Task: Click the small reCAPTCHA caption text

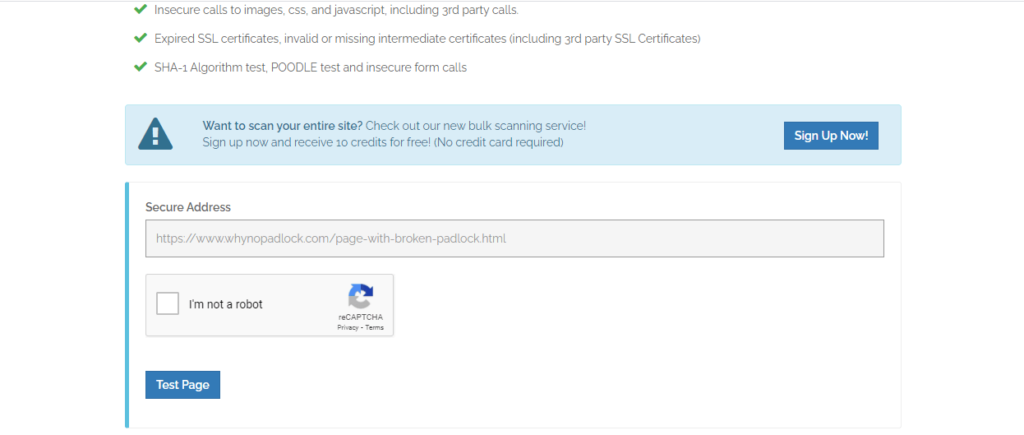Action: coord(360,317)
